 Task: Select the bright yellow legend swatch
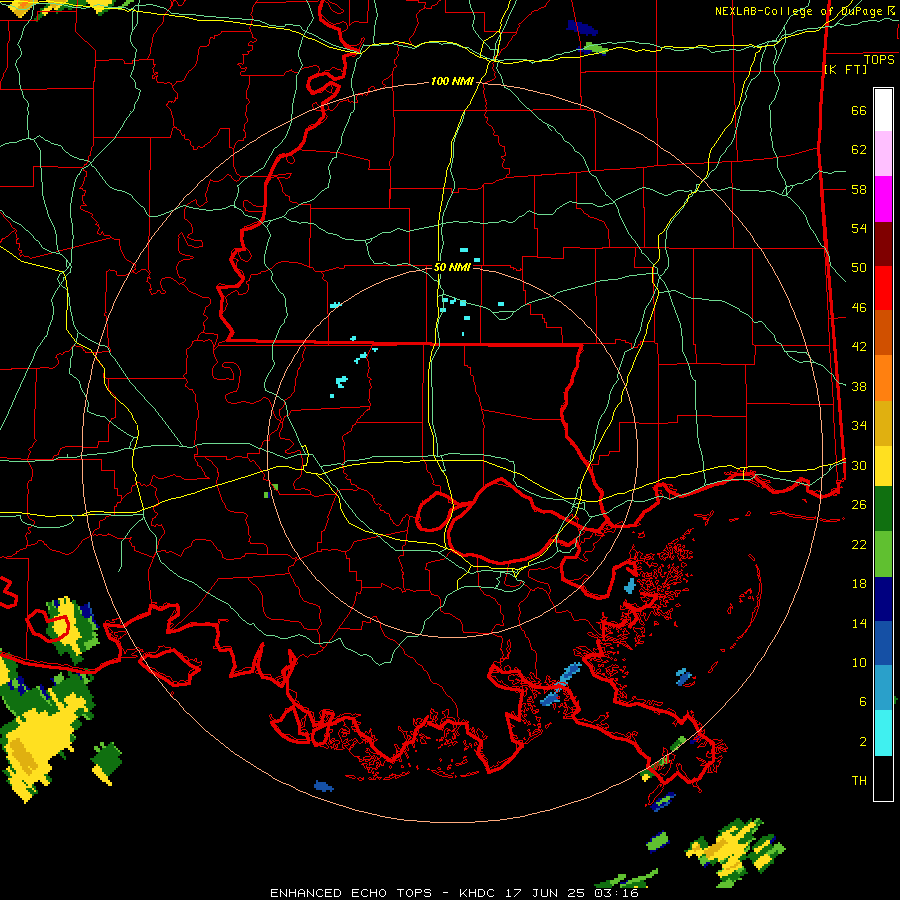point(883,466)
